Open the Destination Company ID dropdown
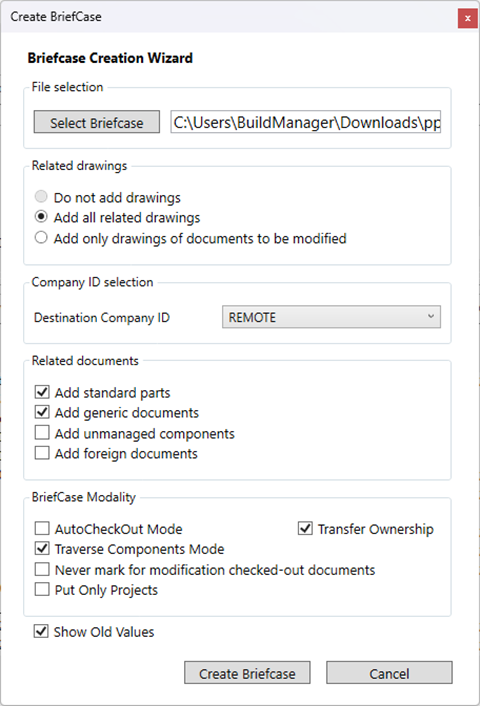Viewport: 480px width, 706px height. pos(331,317)
